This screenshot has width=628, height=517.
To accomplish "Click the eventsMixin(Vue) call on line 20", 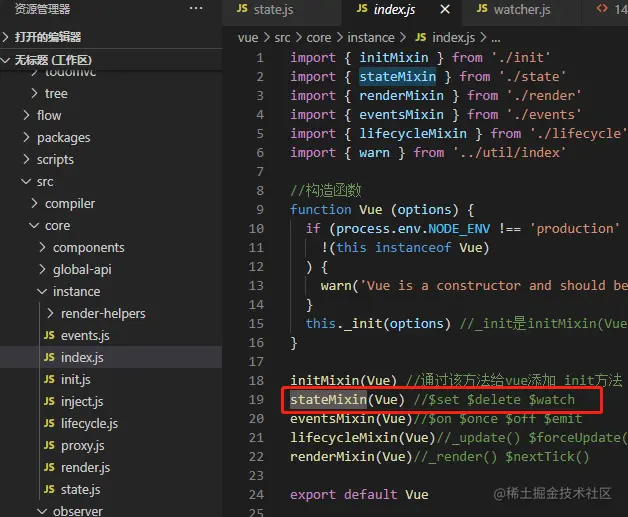I will click(351, 419).
